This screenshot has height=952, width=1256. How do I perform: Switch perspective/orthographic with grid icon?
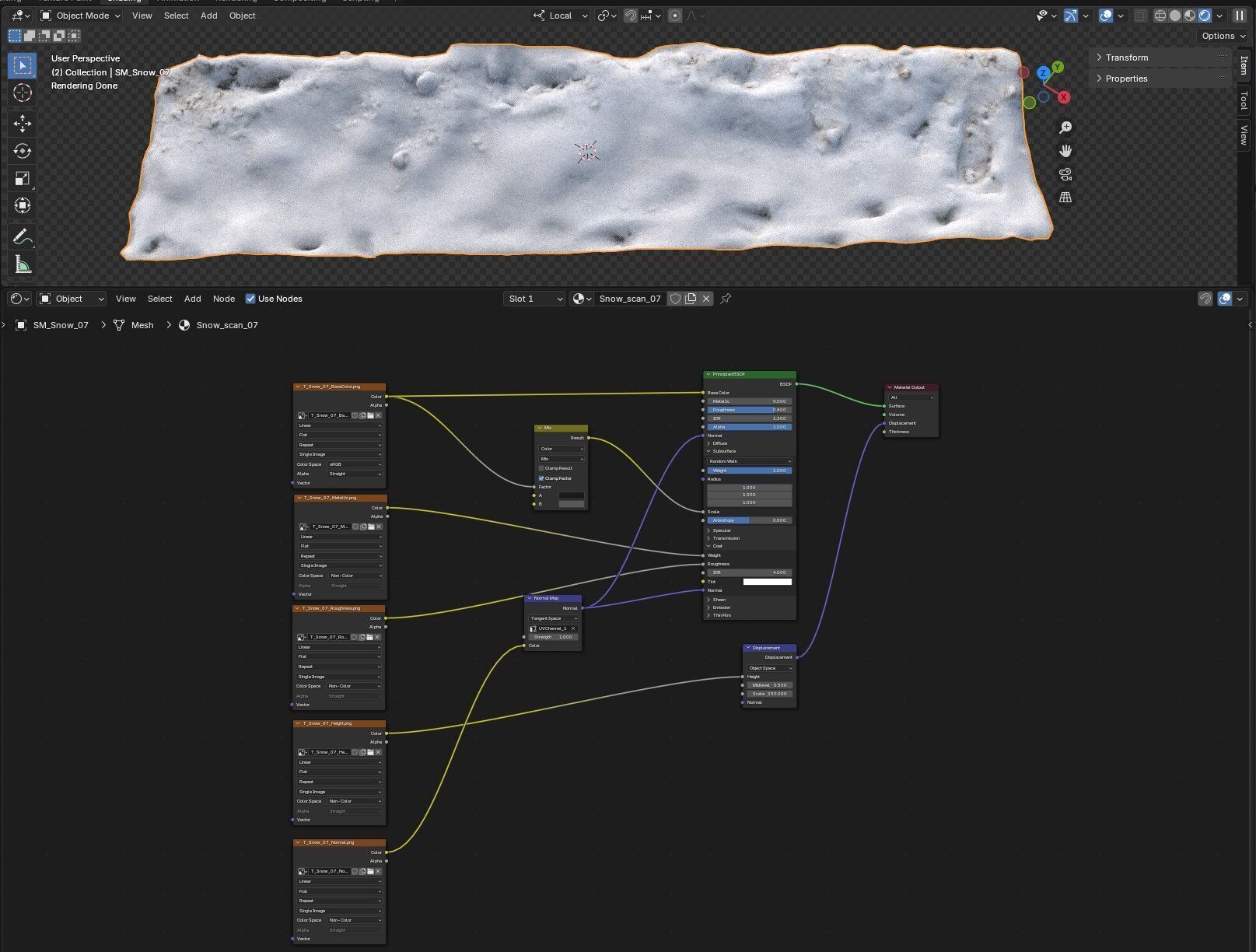coord(1065,198)
